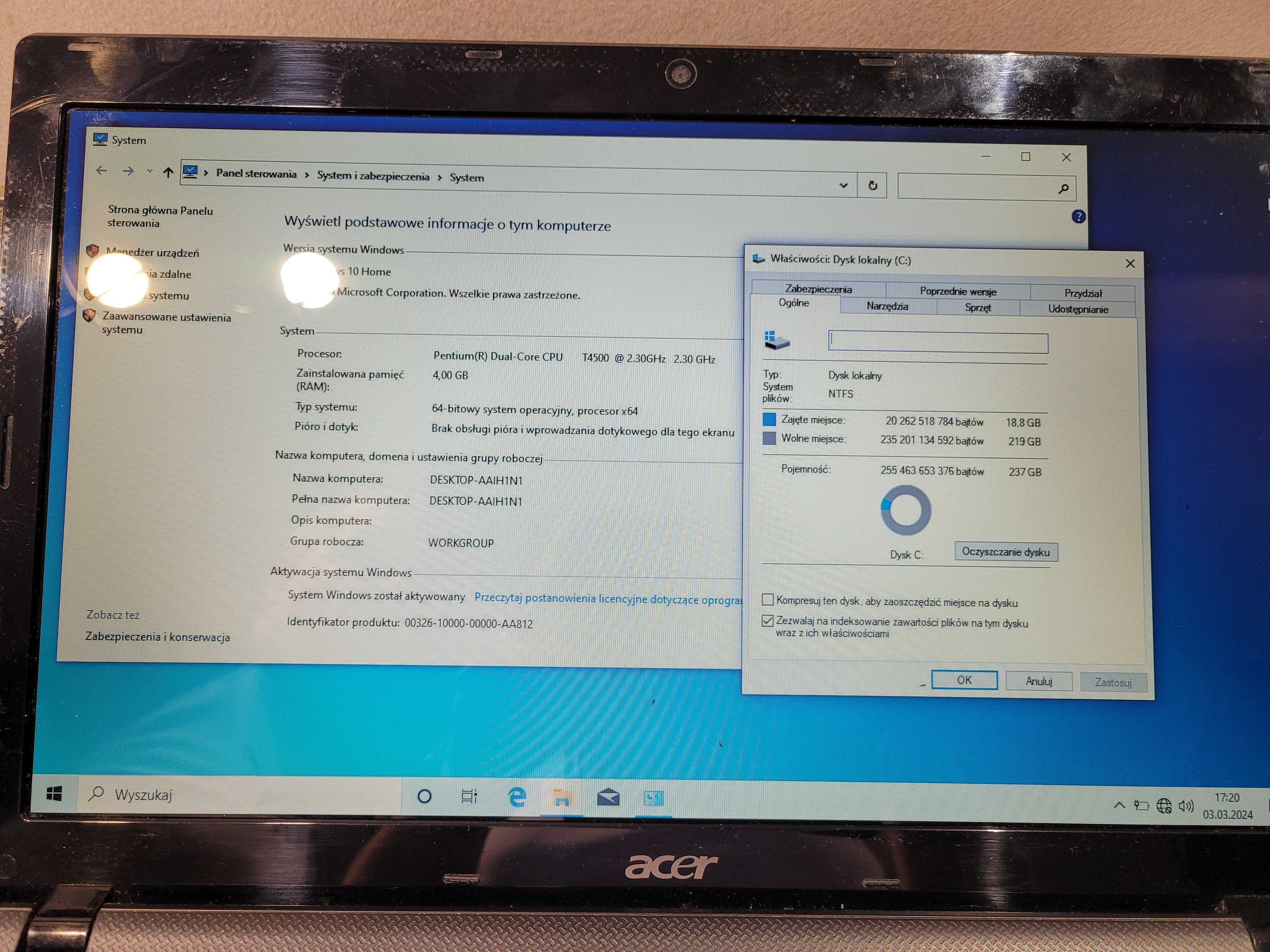The height and width of the screenshot is (952, 1270).
Task: Open Zaawansowane ustawienia systemu
Action: (167, 323)
